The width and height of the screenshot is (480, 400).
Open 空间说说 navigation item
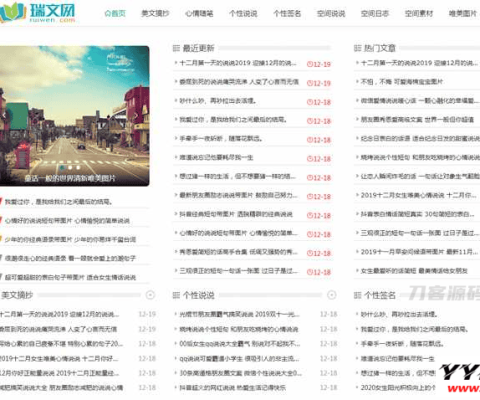(331, 13)
